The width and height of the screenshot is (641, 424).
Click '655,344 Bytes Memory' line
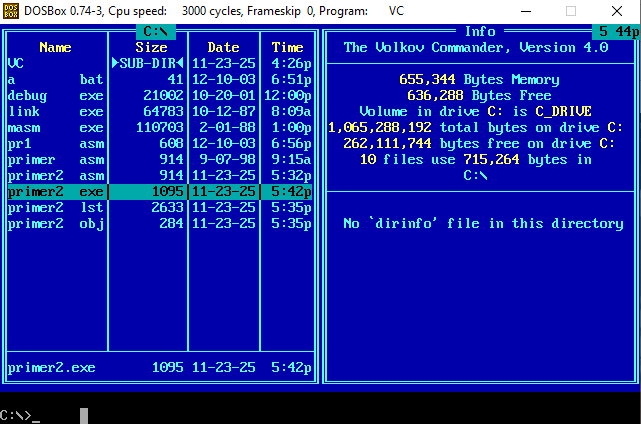click(x=479, y=79)
